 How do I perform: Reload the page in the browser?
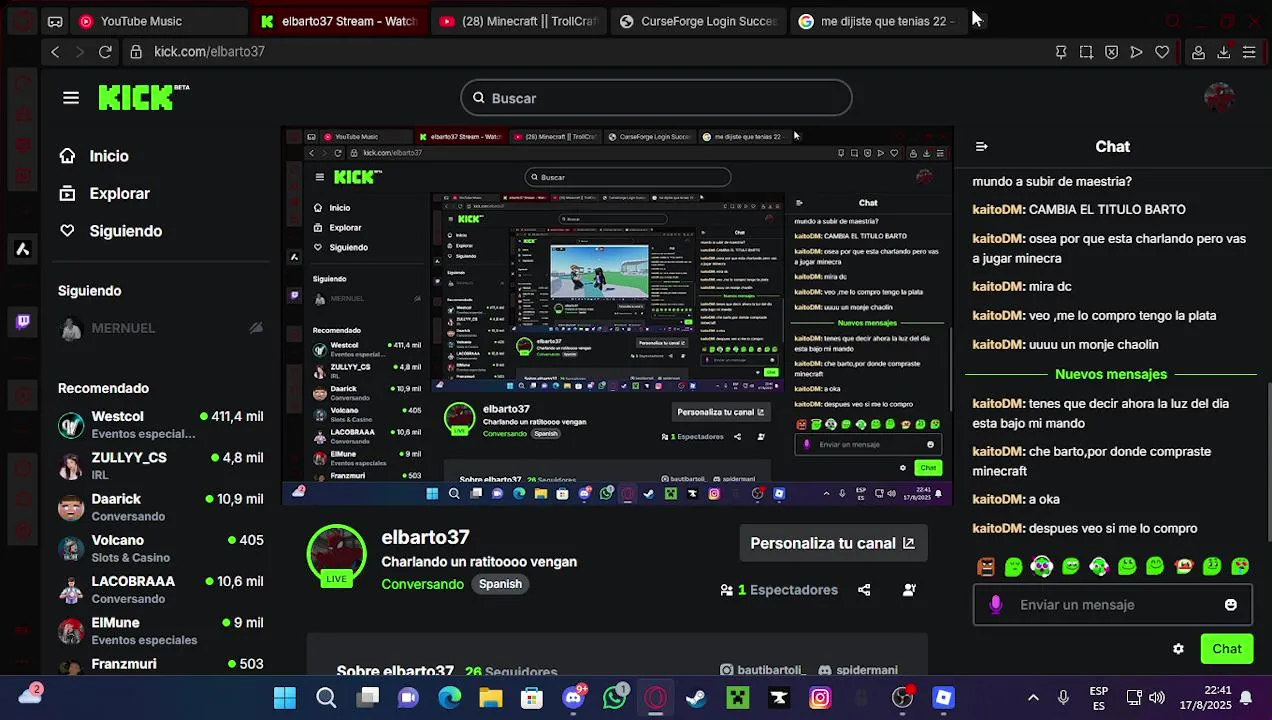[x=105, y=52]
